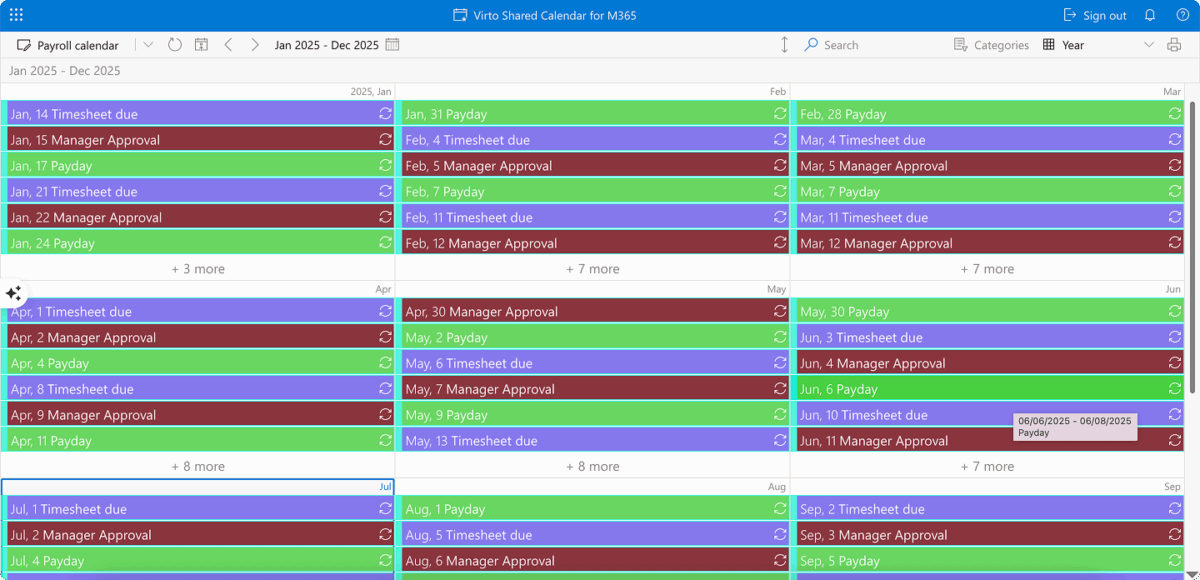The image size is (1200, 580).
Task: Click the Sign out button
Action: coord(1095,15)
